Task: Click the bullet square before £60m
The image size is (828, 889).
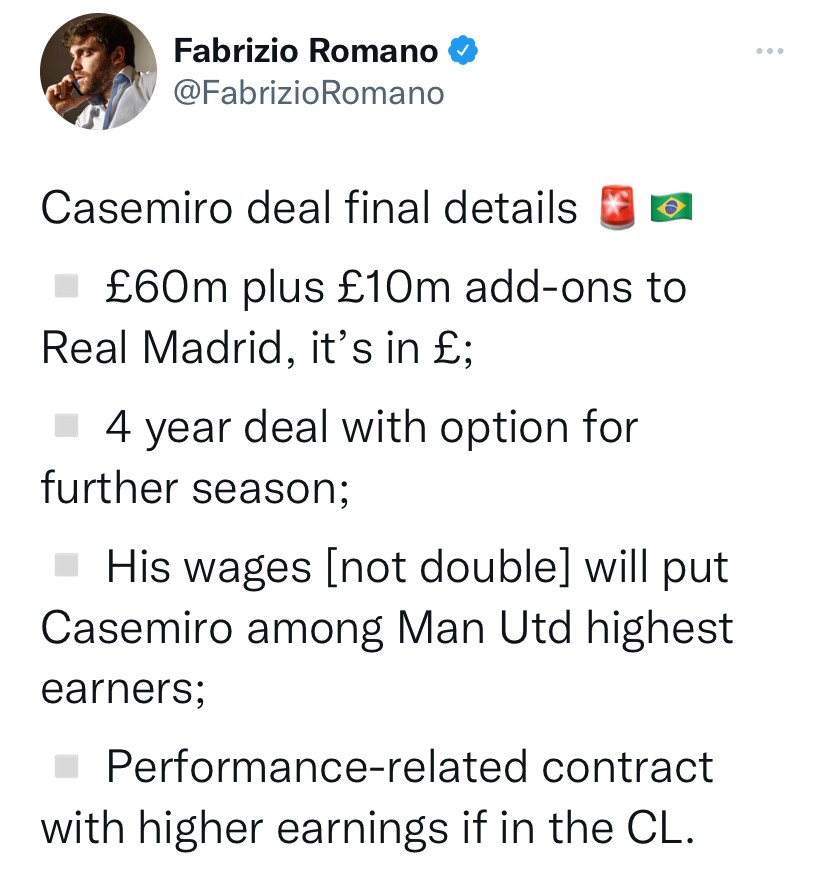Action: click(66, 288)
